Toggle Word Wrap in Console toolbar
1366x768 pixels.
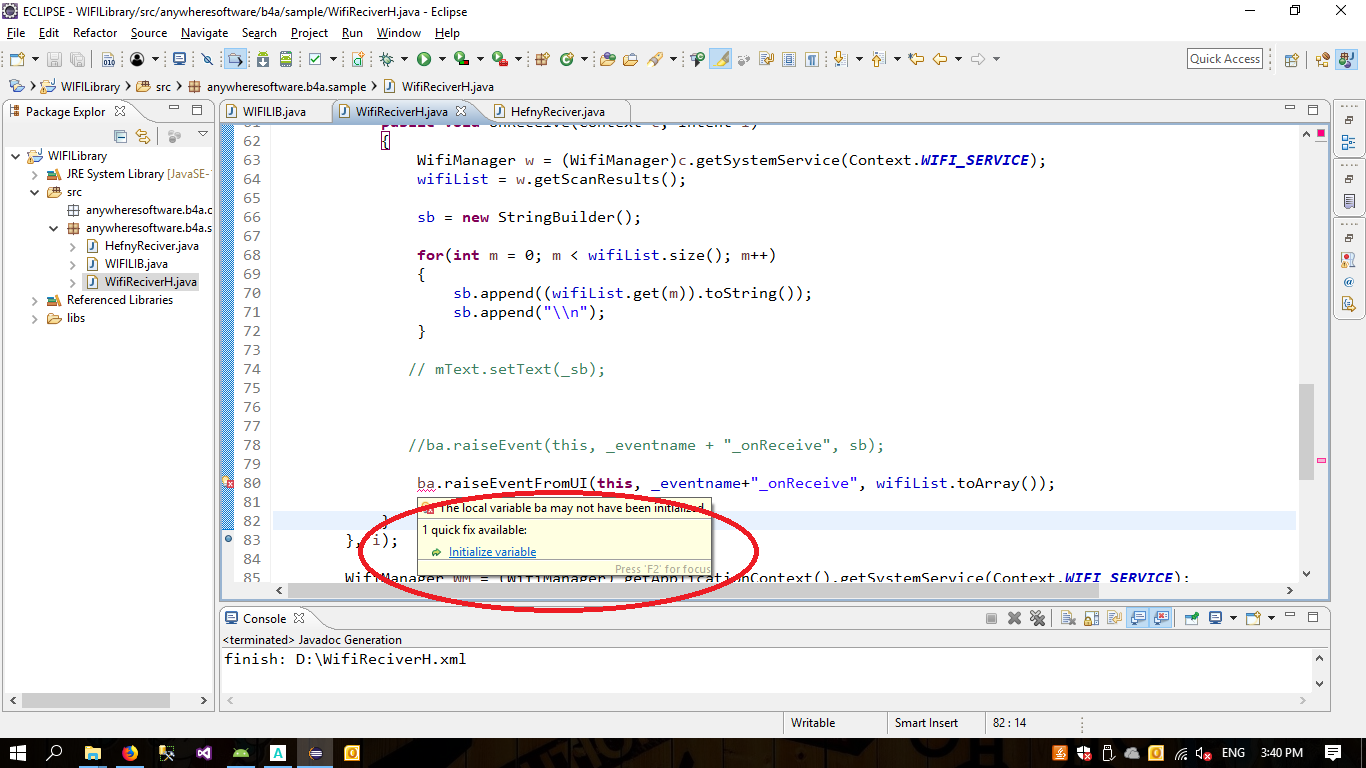pos(1114,618)
